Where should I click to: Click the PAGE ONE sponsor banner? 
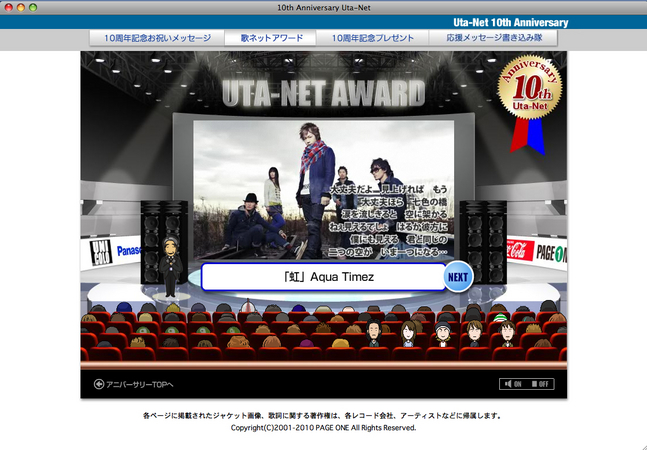point(551,250)
